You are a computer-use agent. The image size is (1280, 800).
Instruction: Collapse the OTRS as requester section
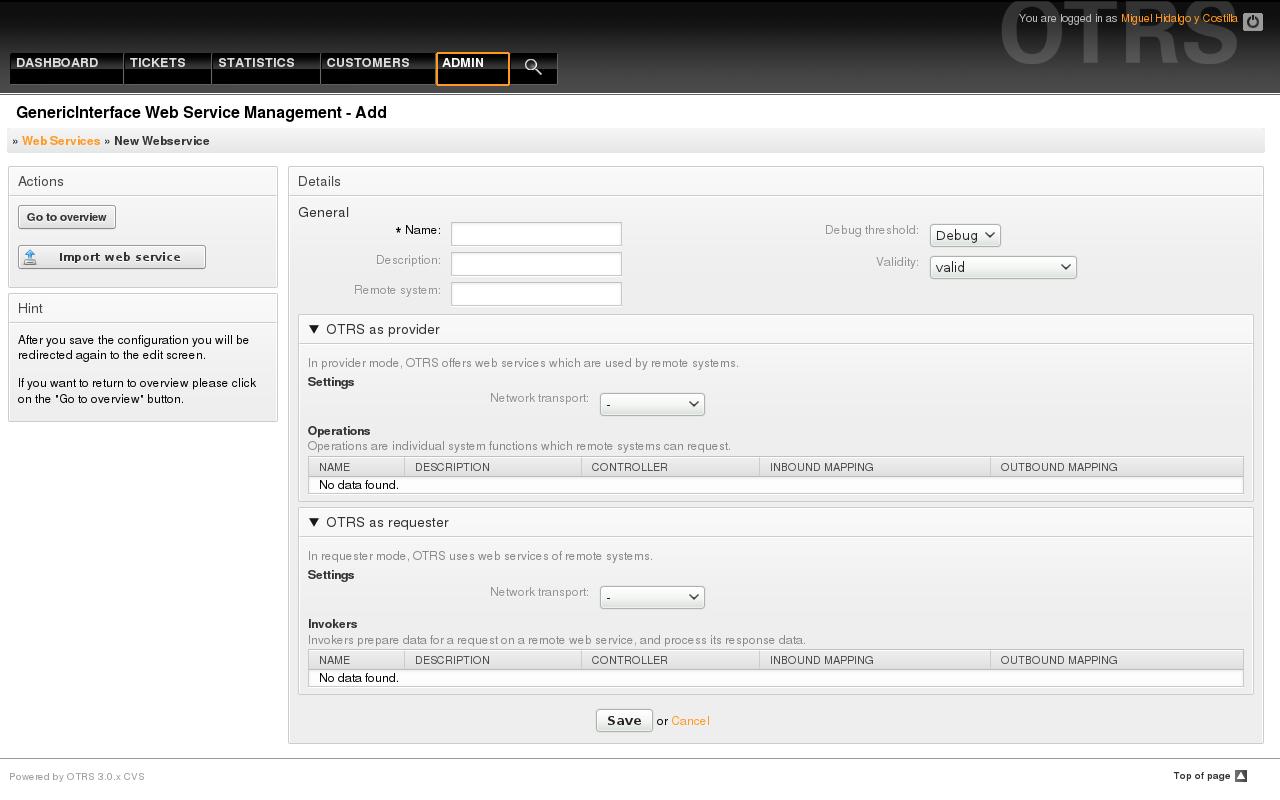[x=314, y=522]
